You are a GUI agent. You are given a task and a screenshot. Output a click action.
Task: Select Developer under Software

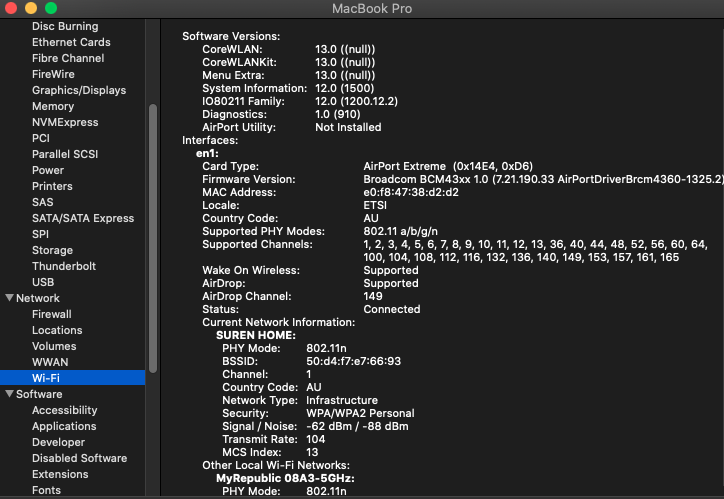(58, 442)
